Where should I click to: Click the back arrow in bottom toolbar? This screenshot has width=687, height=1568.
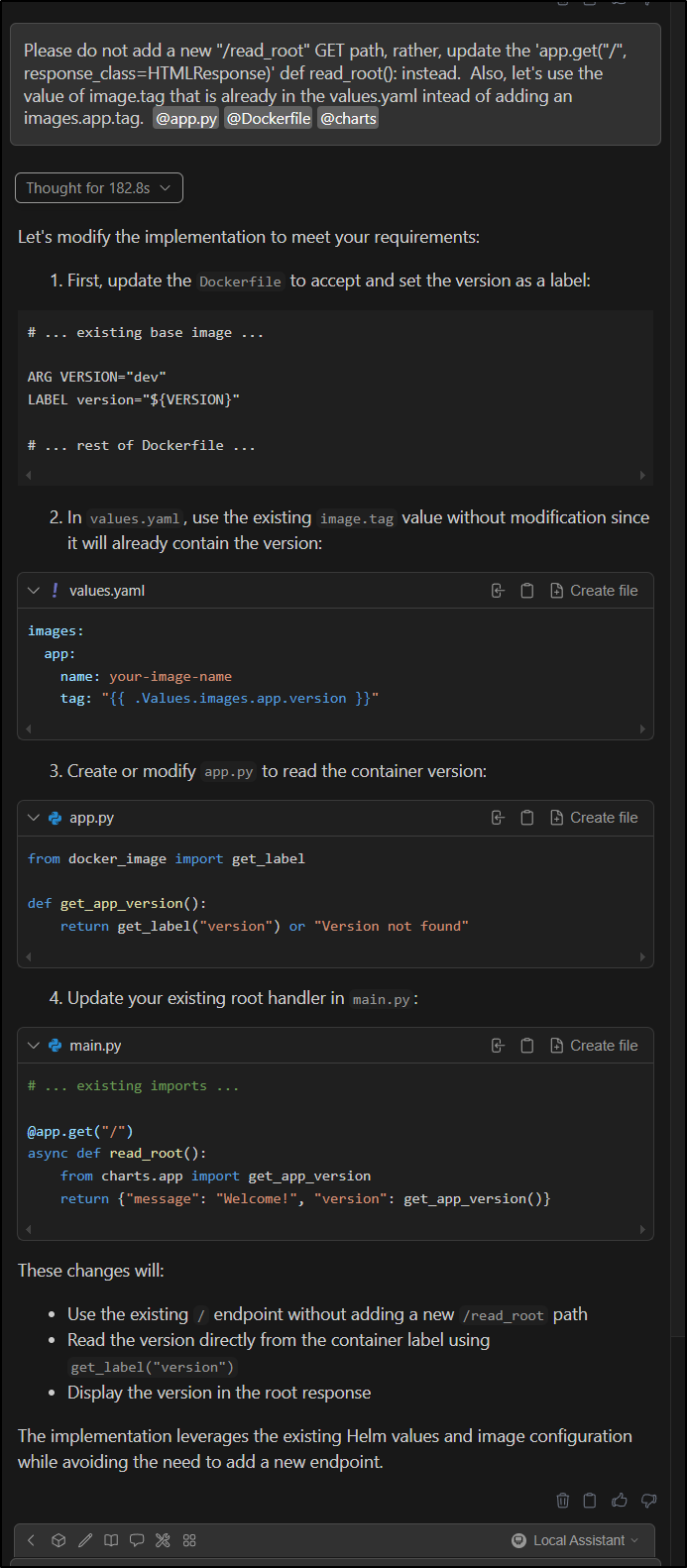coord(30,1539)
